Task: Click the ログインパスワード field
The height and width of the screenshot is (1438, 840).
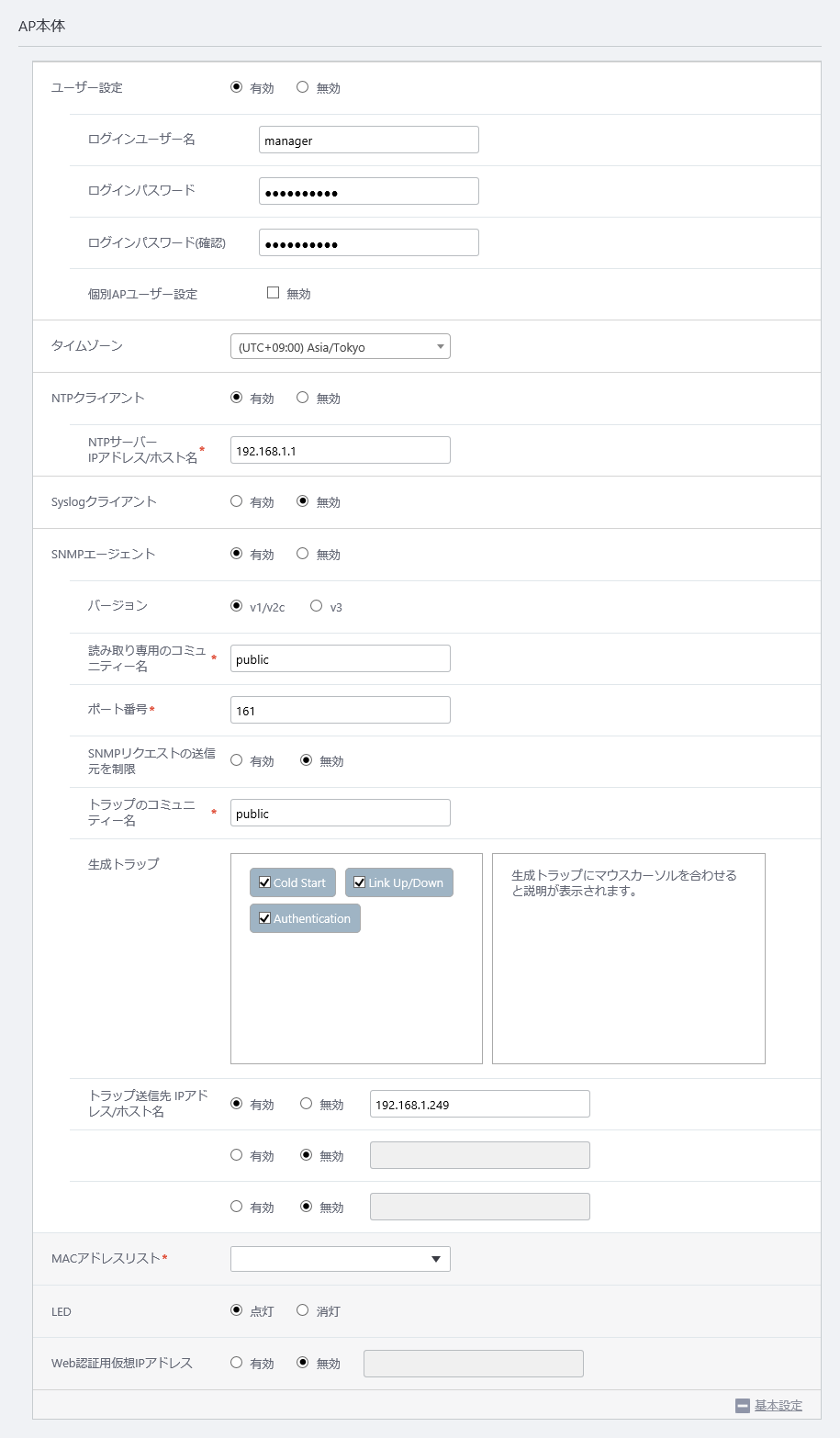Action: (x=369, y=191)
